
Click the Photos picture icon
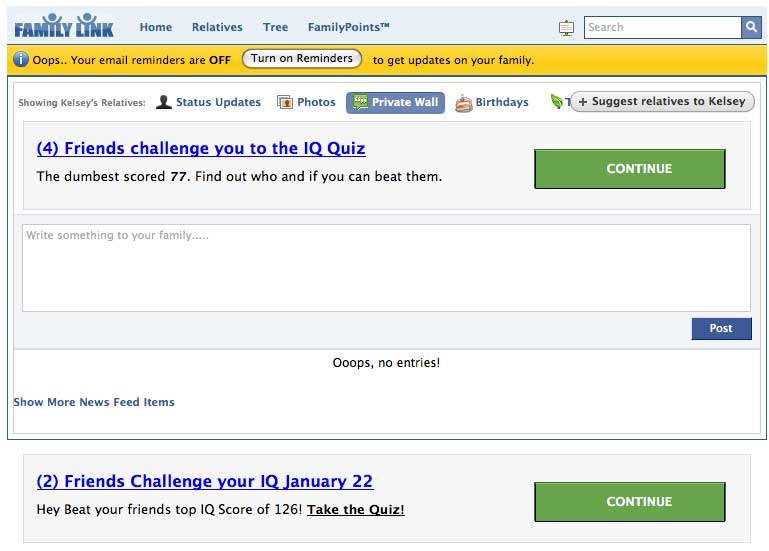(284, 102)
